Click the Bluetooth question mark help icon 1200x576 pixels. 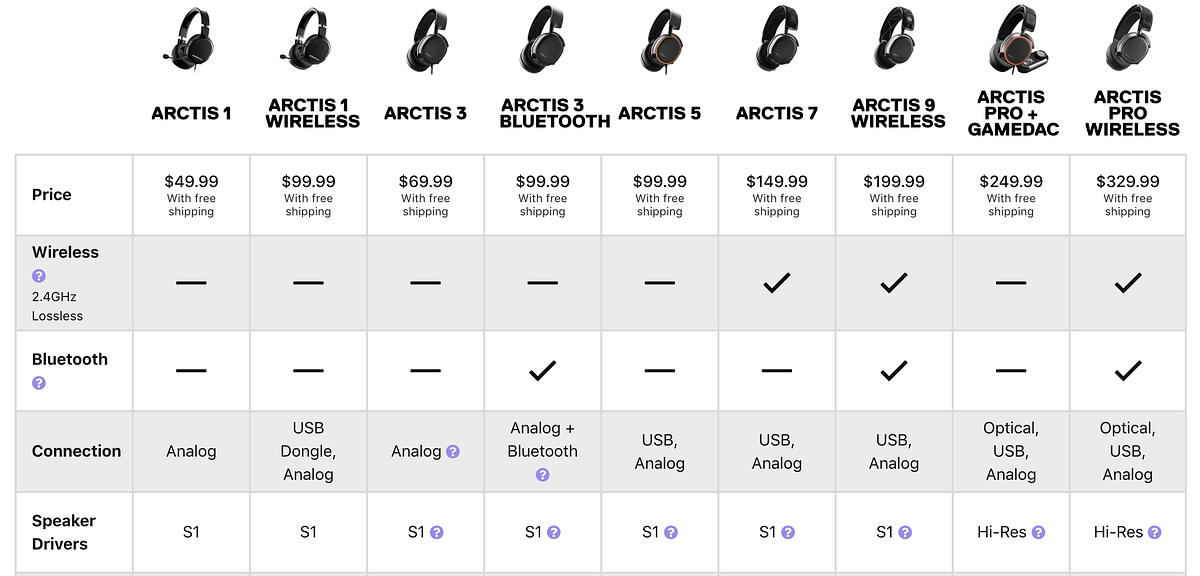tap(38, 382)
